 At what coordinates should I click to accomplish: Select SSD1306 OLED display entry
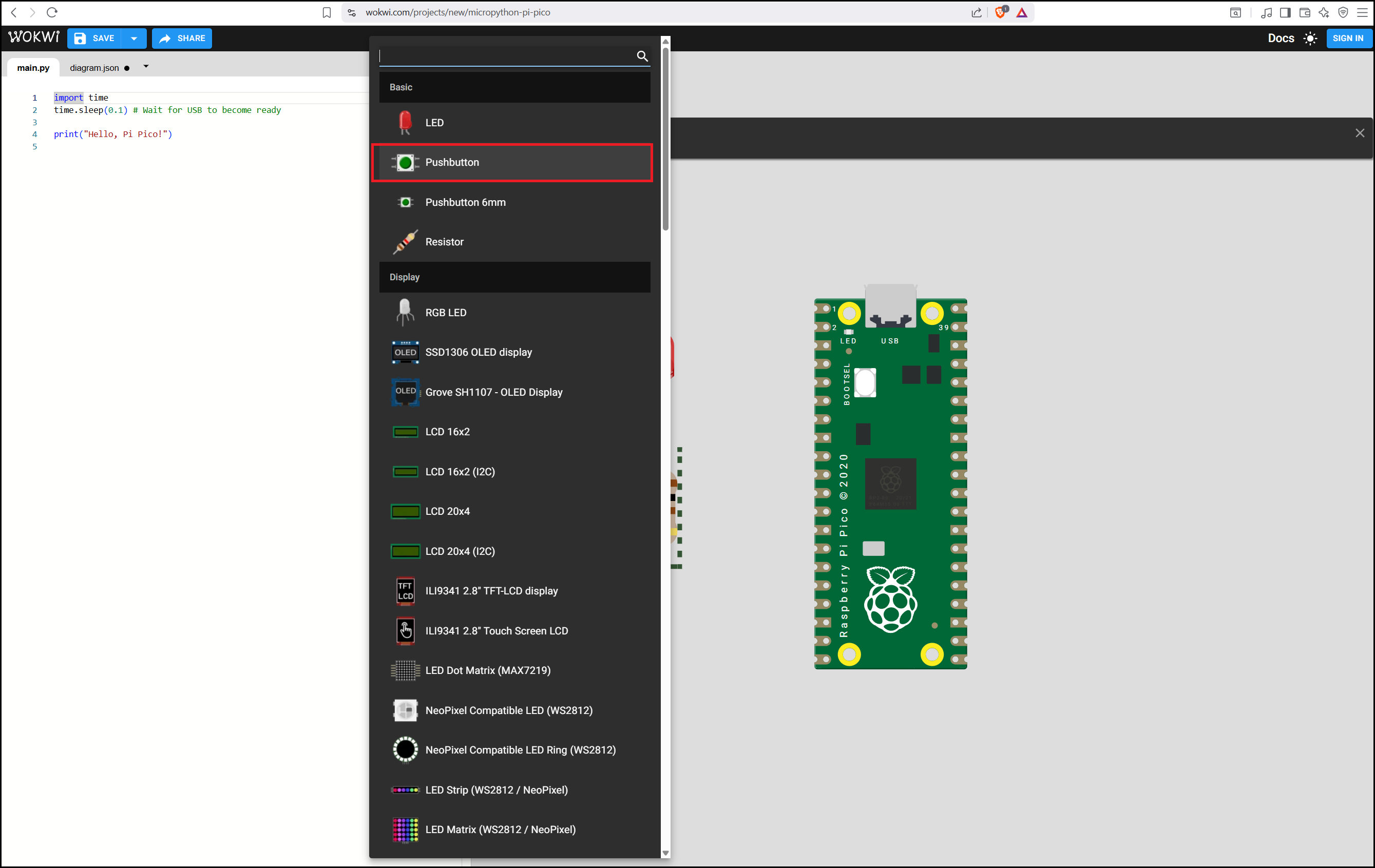click(x=514, y=352)
